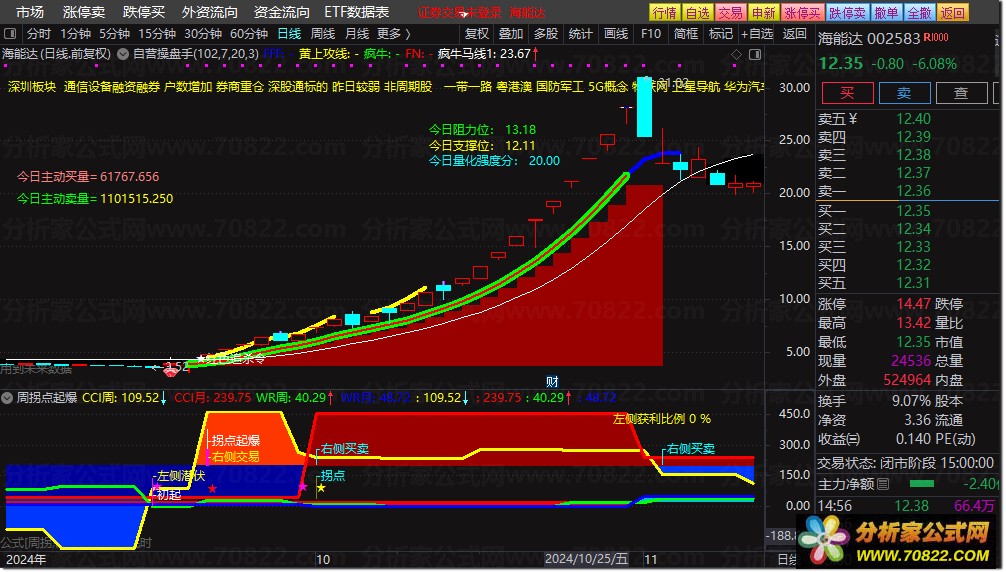Click the 主力净额 details icon

[x=883, y=484]
